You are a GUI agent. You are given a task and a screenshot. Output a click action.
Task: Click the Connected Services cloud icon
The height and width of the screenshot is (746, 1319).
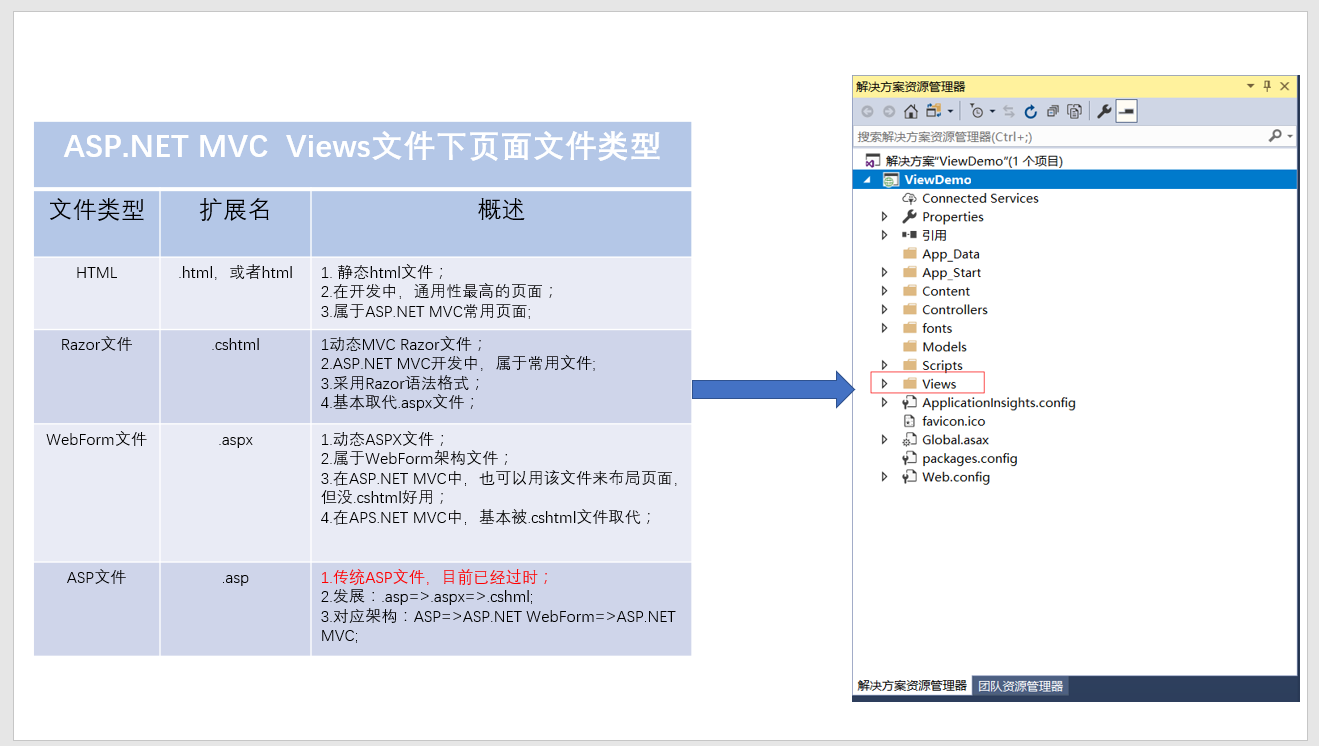click(909, 198)
